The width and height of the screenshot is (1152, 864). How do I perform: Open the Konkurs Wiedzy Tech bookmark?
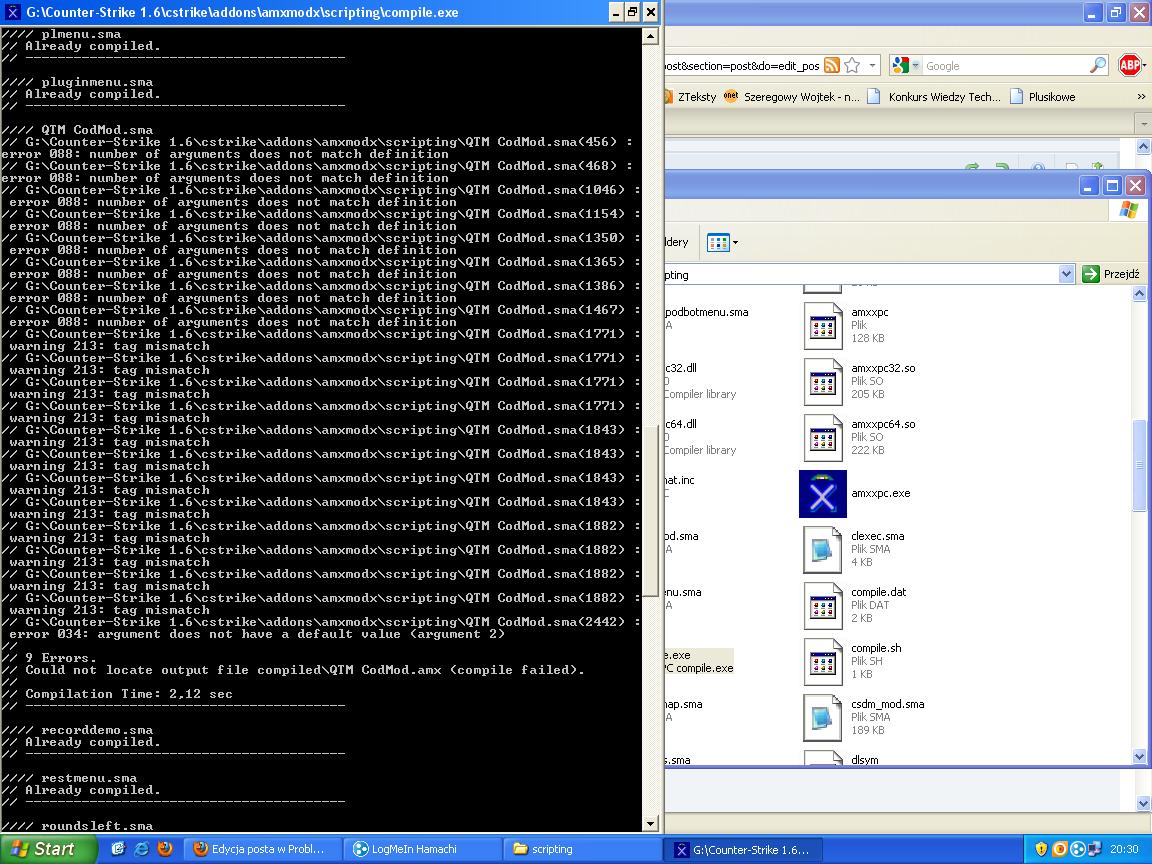tap(934, 96)
